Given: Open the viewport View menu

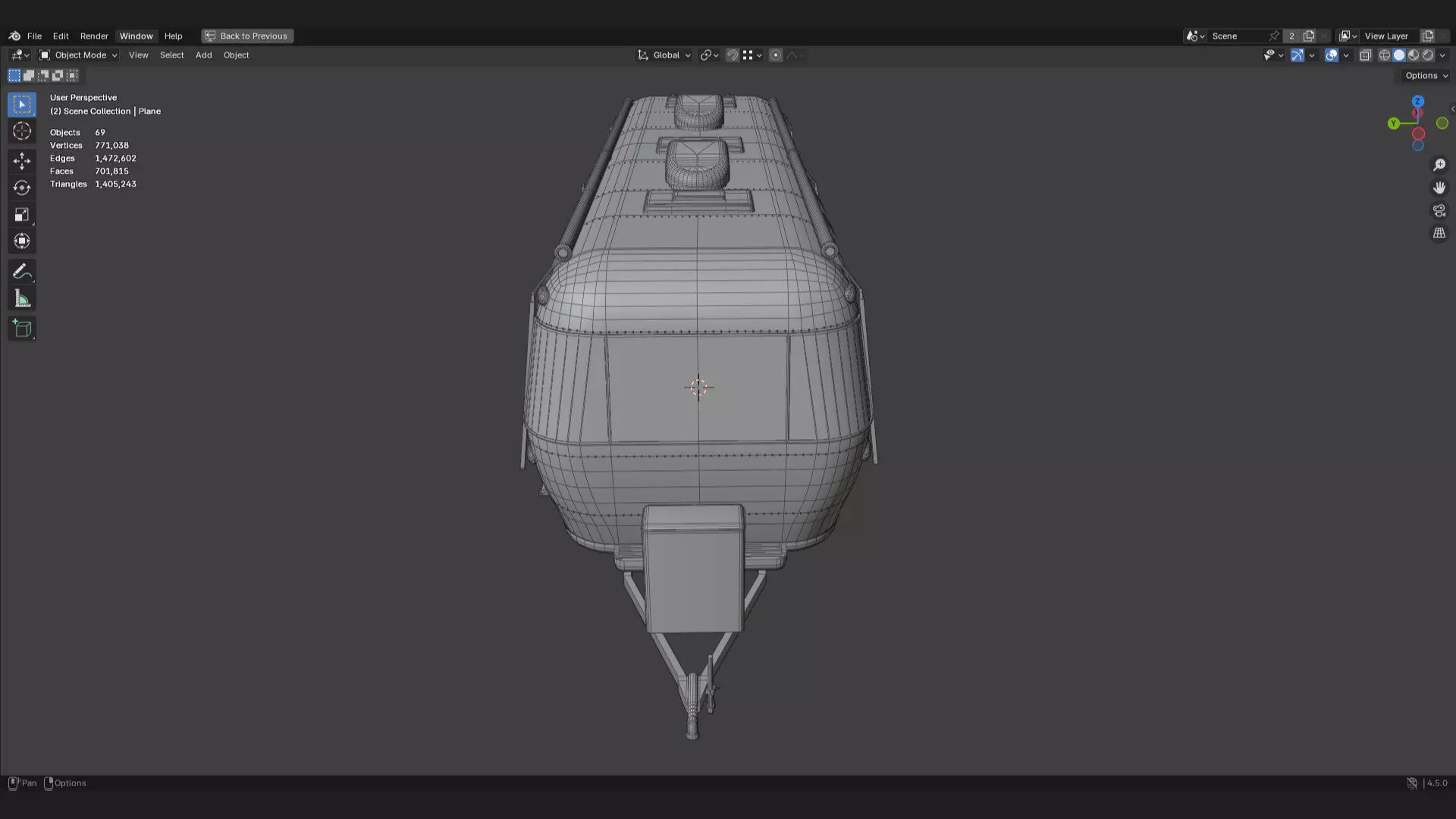Looking at the screenshot, I should click(x=138, y=55).
